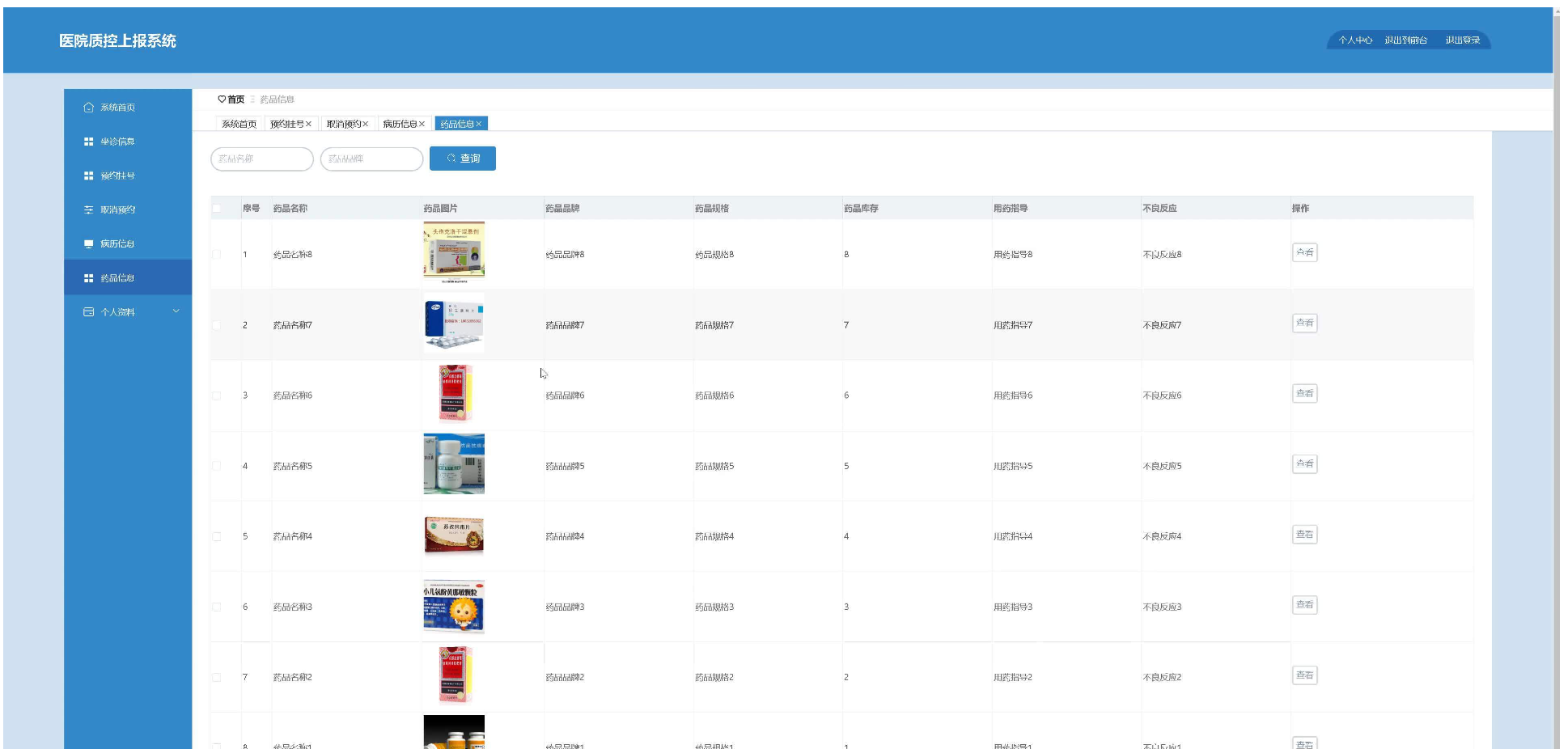The width and height of the screenshot is (1568, 749).
Task: Click the 医院质控上报系统 title
Action: tap(117, 40)
